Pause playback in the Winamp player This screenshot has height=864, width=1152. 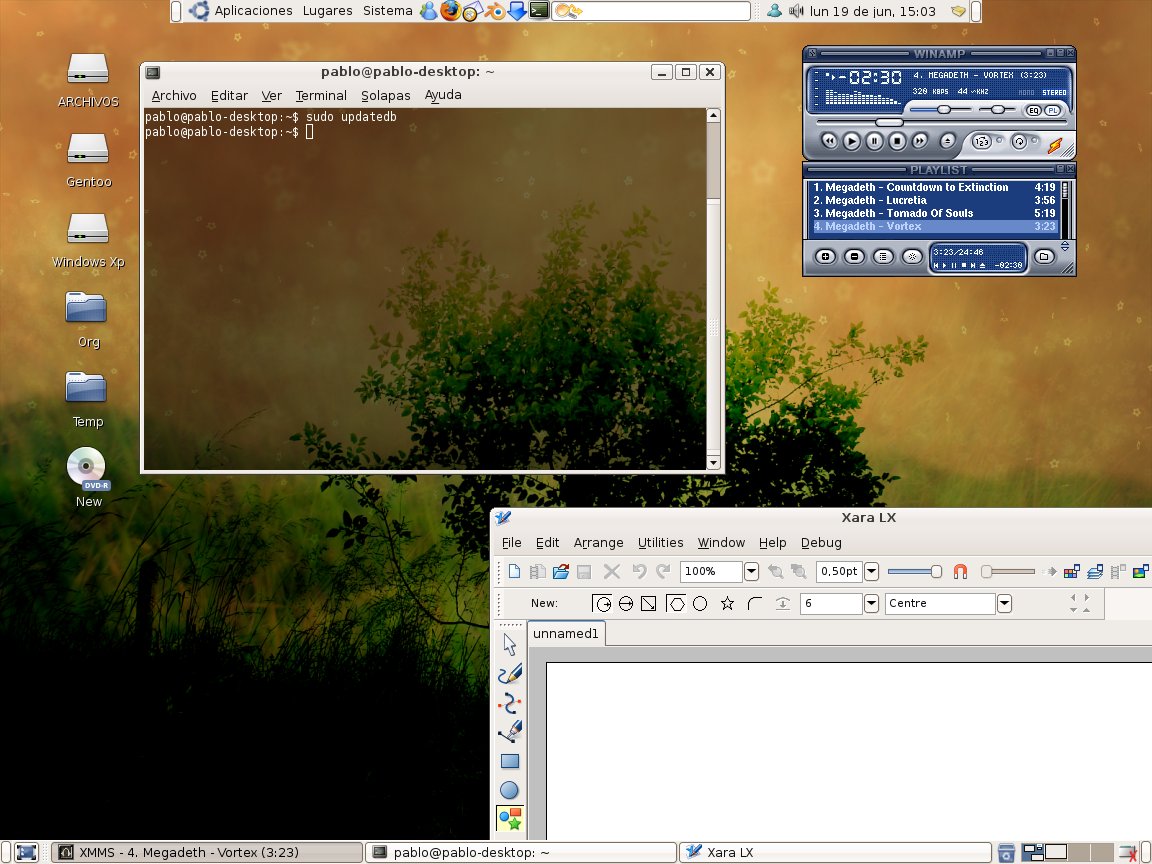[x=874, y=141]
